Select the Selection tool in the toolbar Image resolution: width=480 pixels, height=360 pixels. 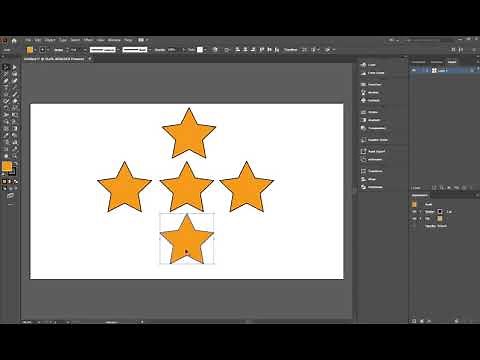[x=6, y=67]
